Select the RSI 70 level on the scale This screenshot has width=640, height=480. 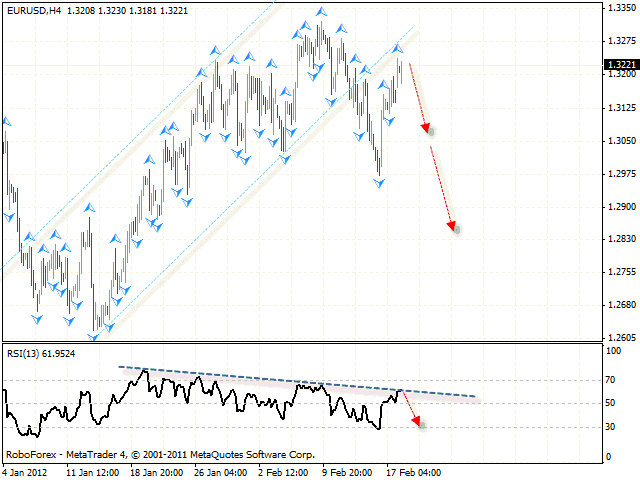(x=611, y=381)
